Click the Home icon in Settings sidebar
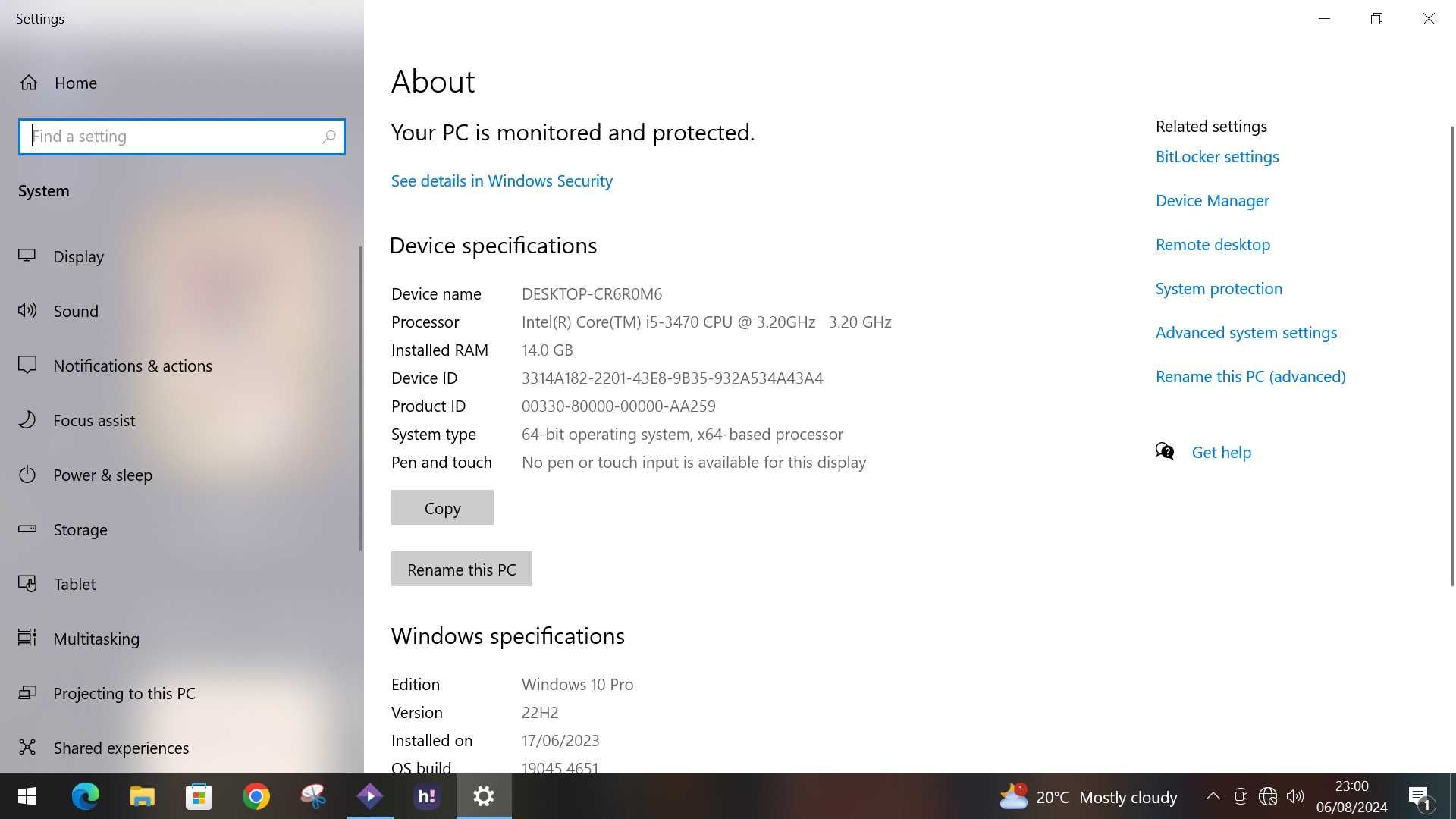Viewport: 1456px width, 819px height. (29, 83)
